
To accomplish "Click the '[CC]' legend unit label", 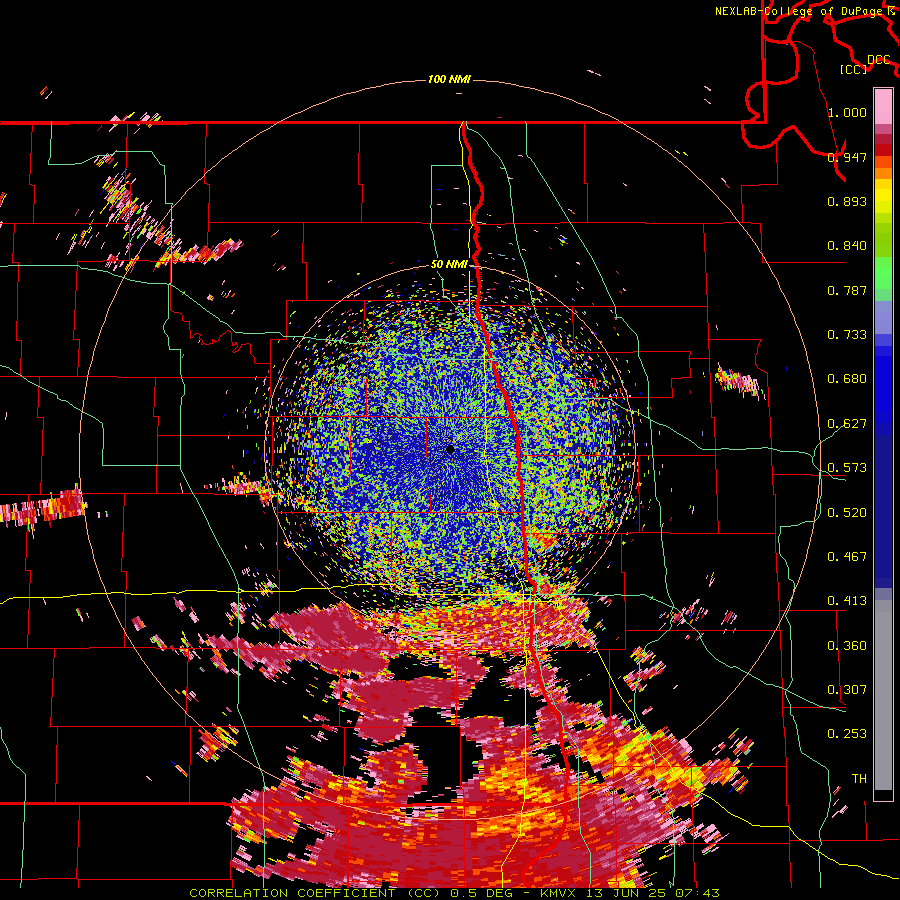I will click(853, 69).
